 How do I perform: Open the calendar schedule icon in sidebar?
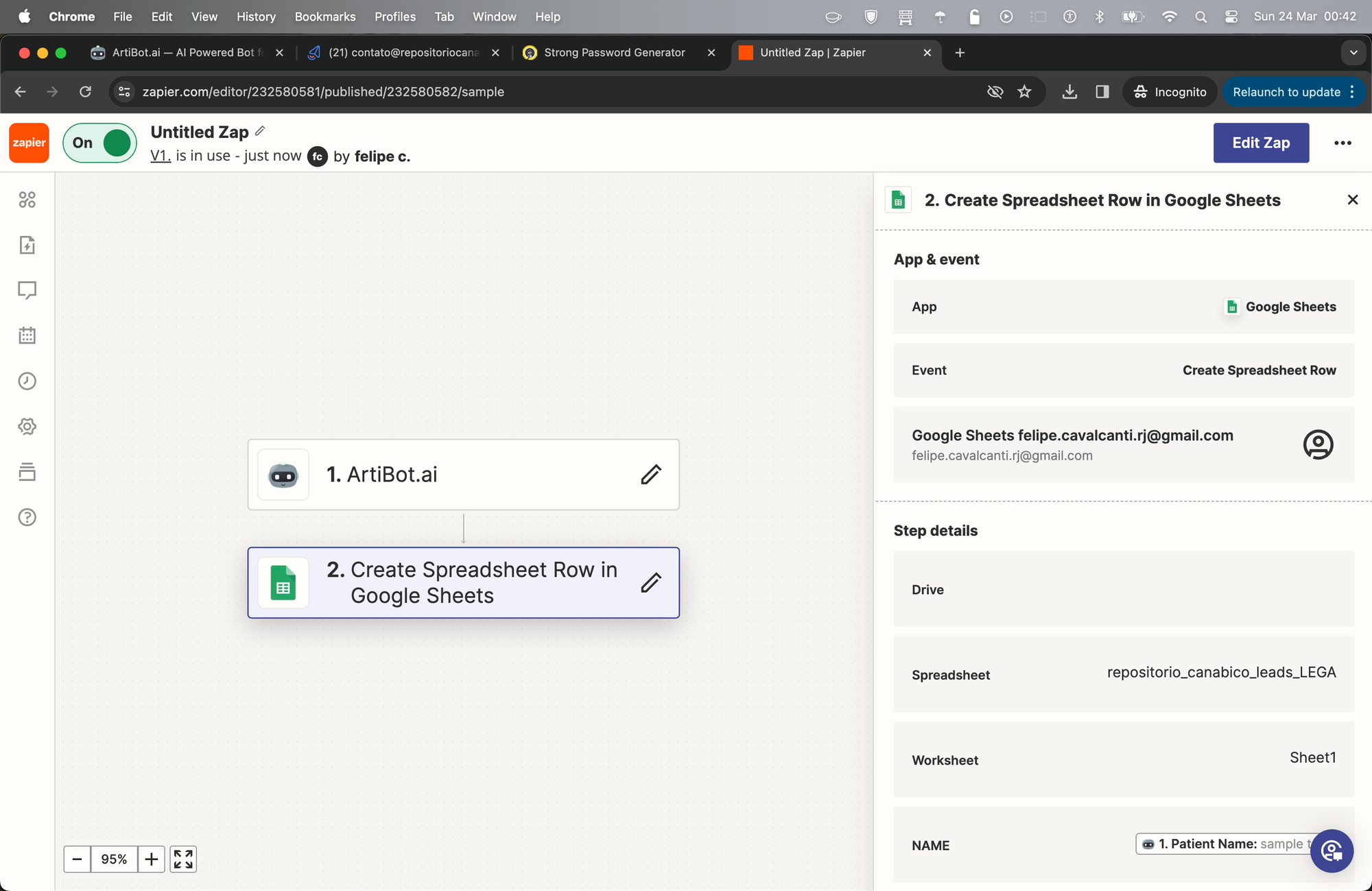tap(27, 335)
